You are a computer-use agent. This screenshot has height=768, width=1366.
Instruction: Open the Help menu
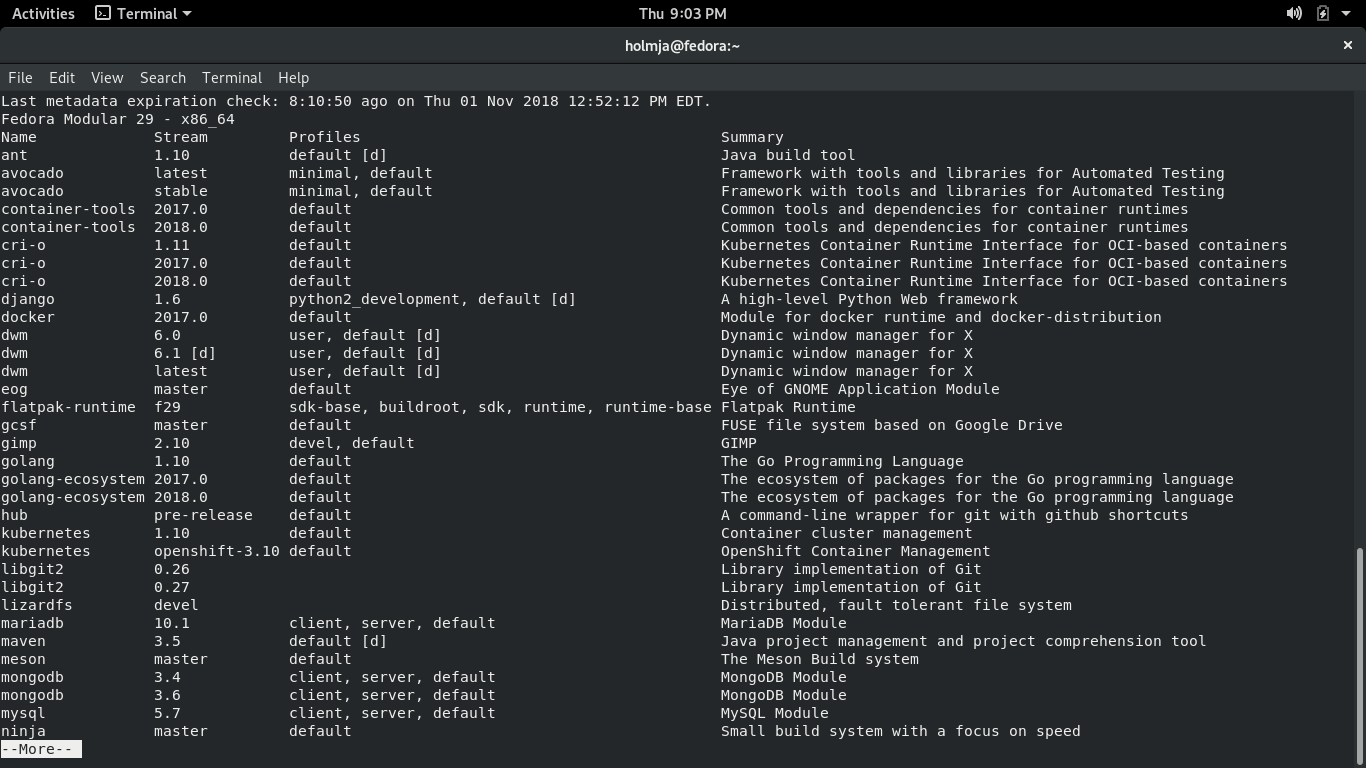[x=293, y=77]
